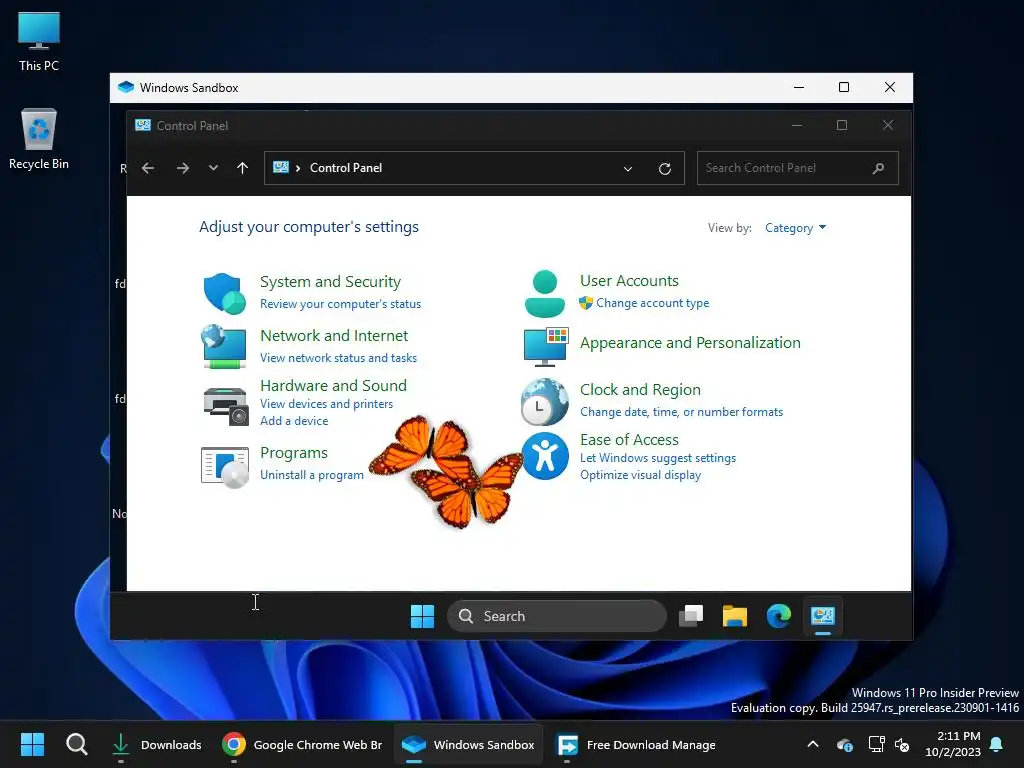Click the address bar Control Panel icon

point(281,168)
